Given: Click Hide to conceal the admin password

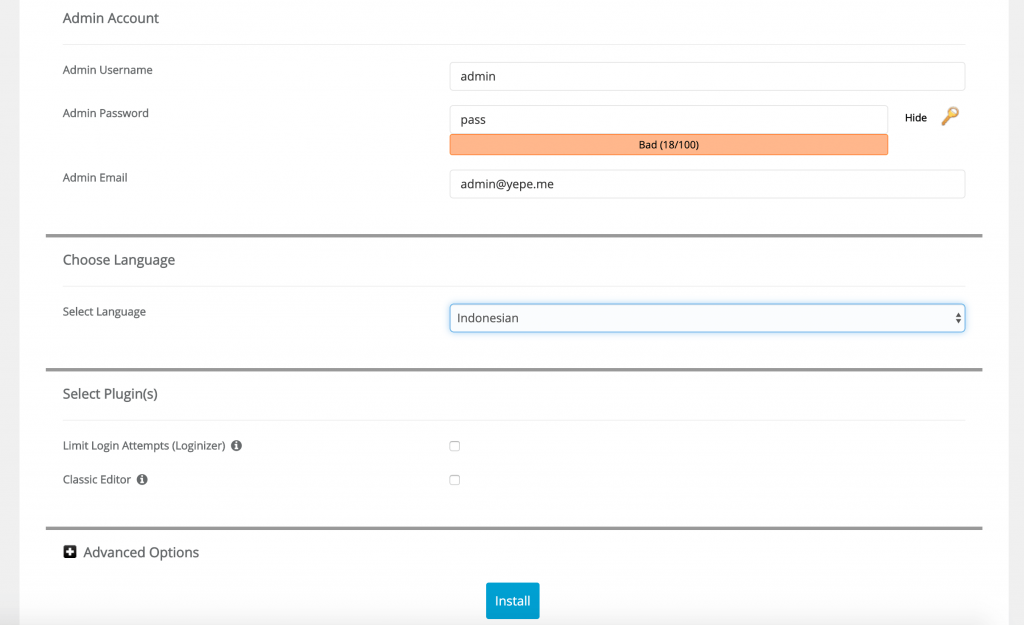Looking at the screenshot, I should point(915,118).
